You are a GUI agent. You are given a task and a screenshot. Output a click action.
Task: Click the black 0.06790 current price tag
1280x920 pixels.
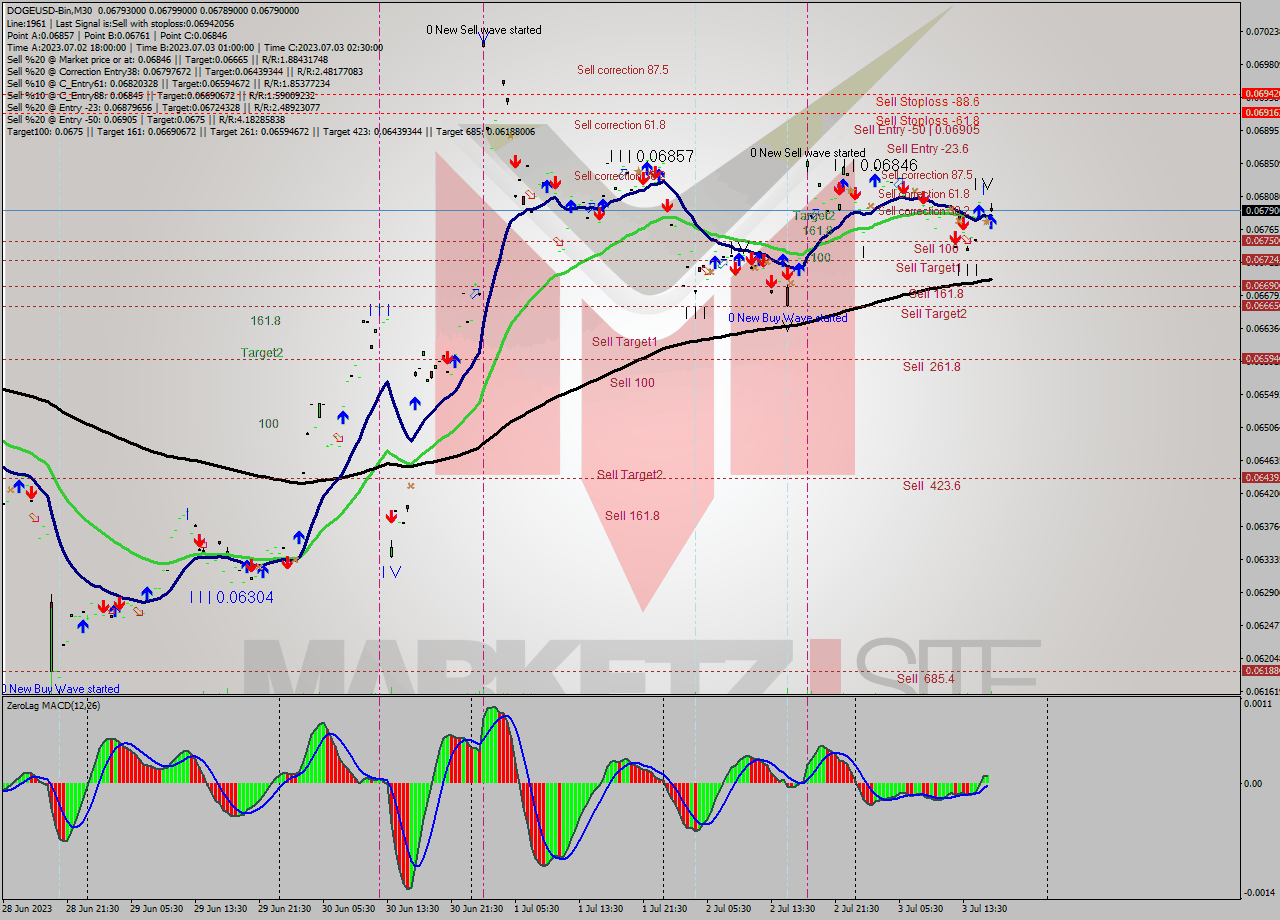1259,211
